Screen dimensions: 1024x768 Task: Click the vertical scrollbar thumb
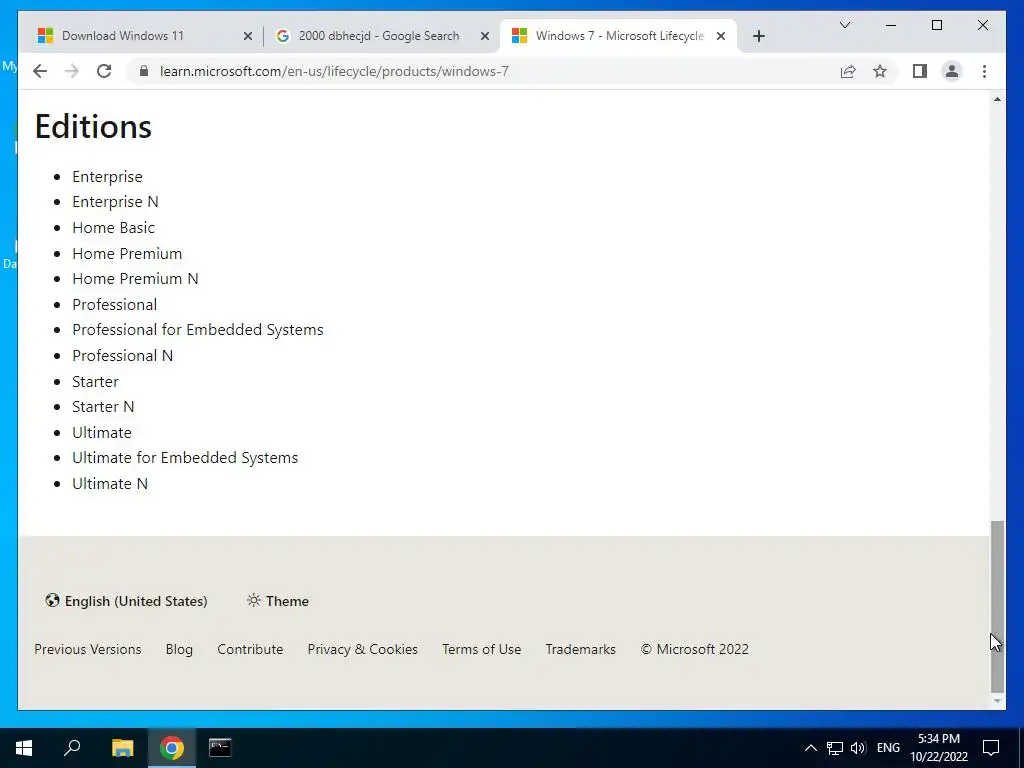tap(997, 606)
